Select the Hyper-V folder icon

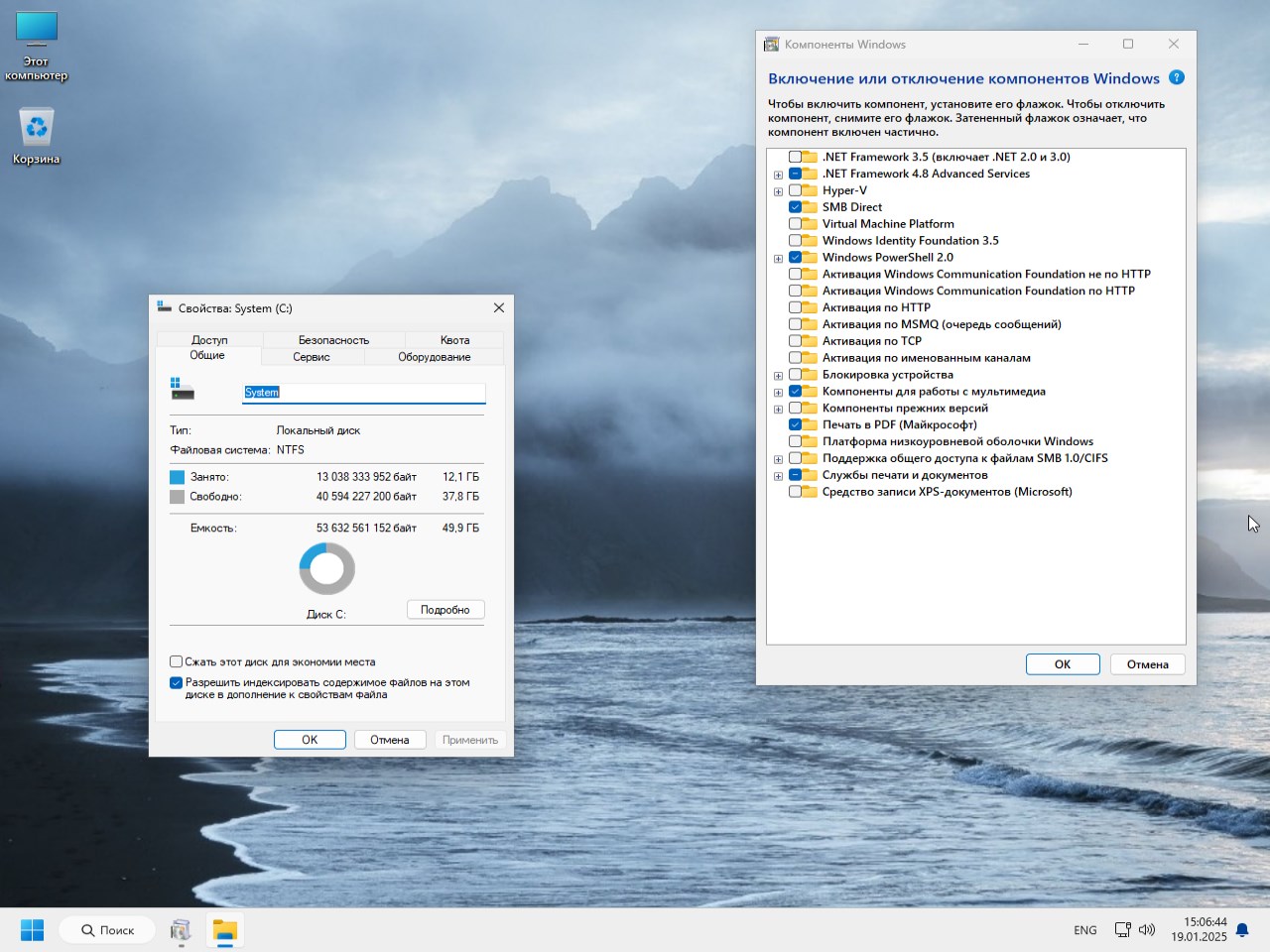click(x=811, y=190)
